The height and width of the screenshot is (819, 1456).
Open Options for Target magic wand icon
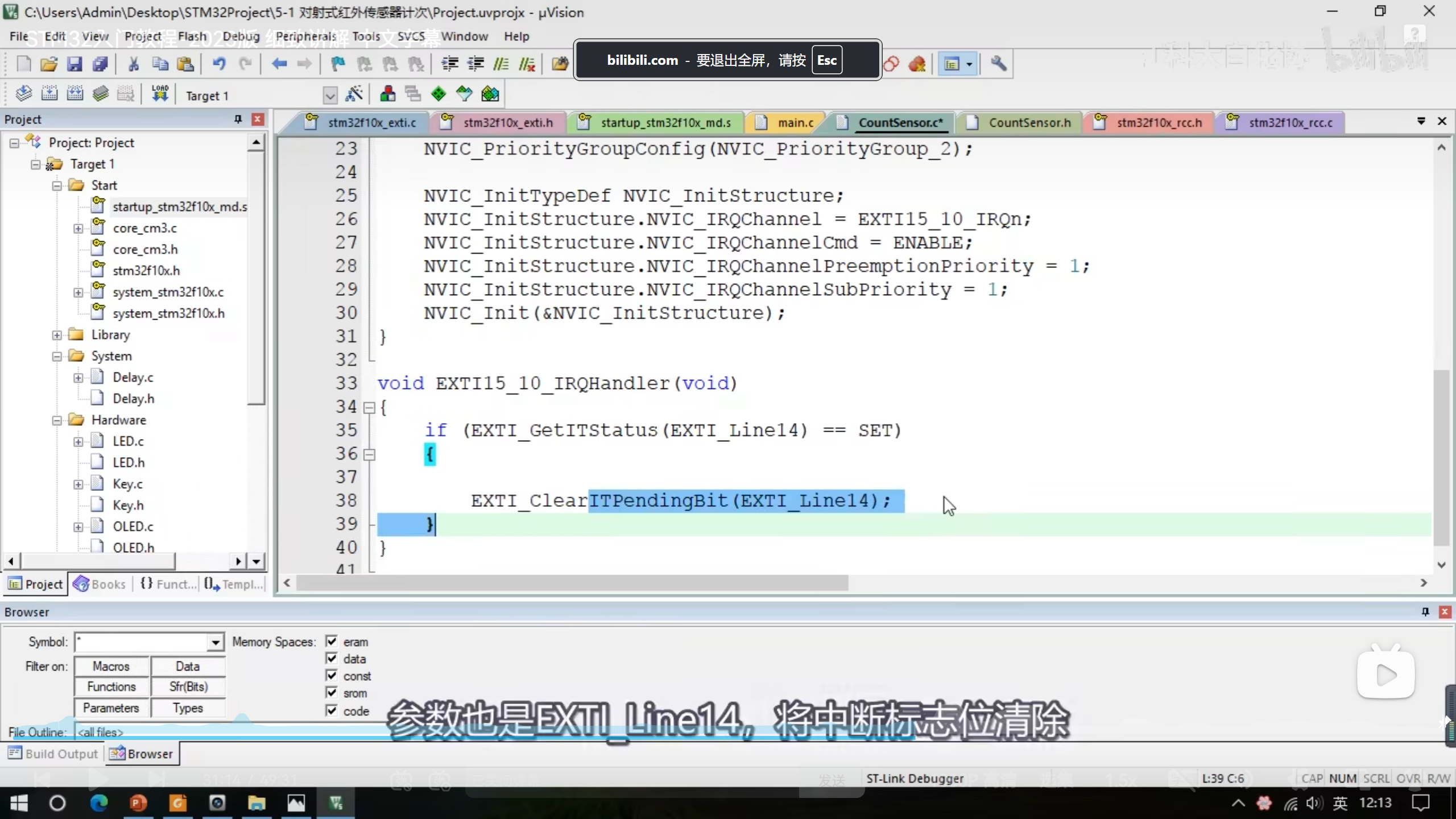pos(354,94)
